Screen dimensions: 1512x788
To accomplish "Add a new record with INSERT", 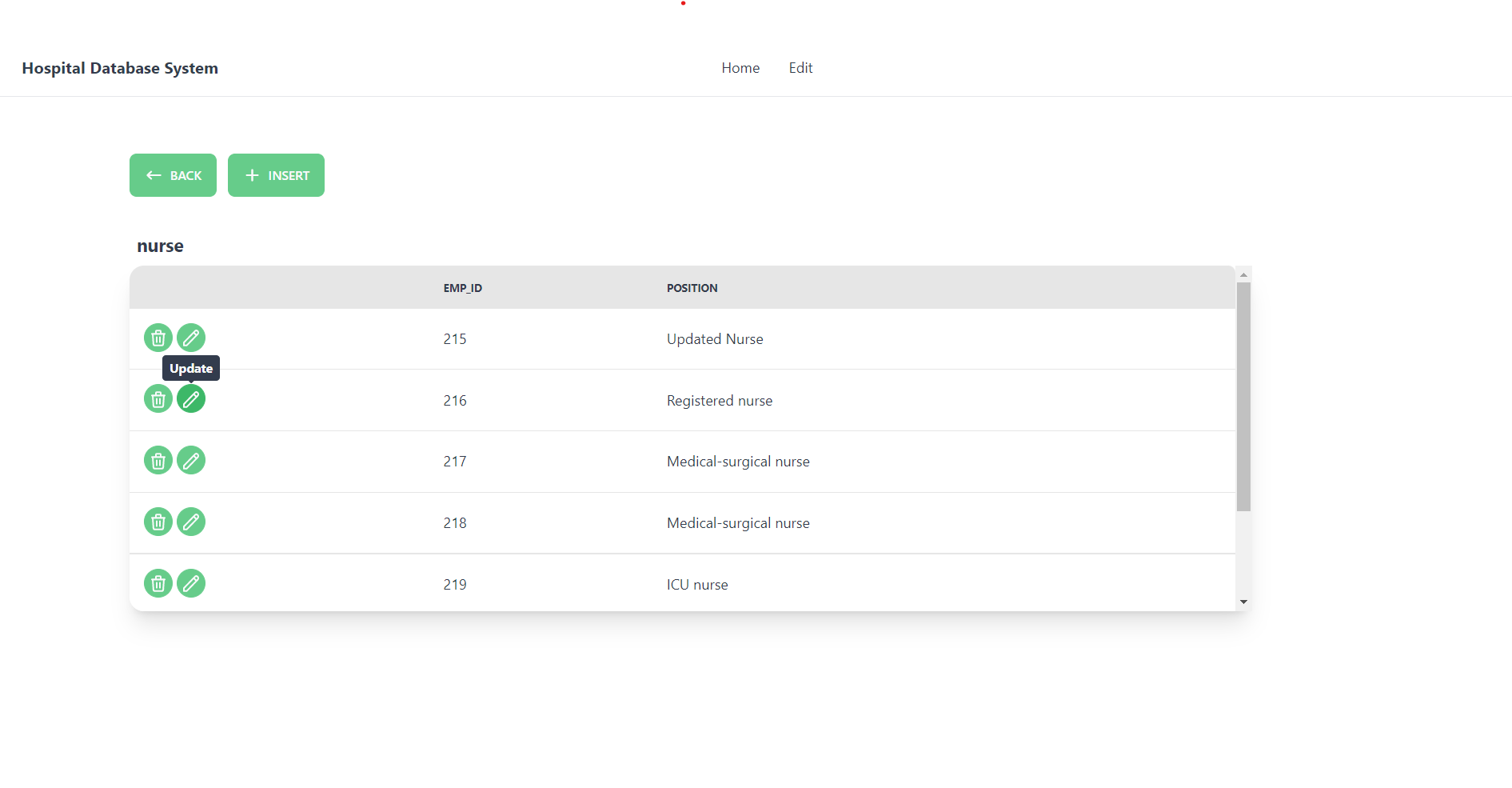I will pos(276,175).
